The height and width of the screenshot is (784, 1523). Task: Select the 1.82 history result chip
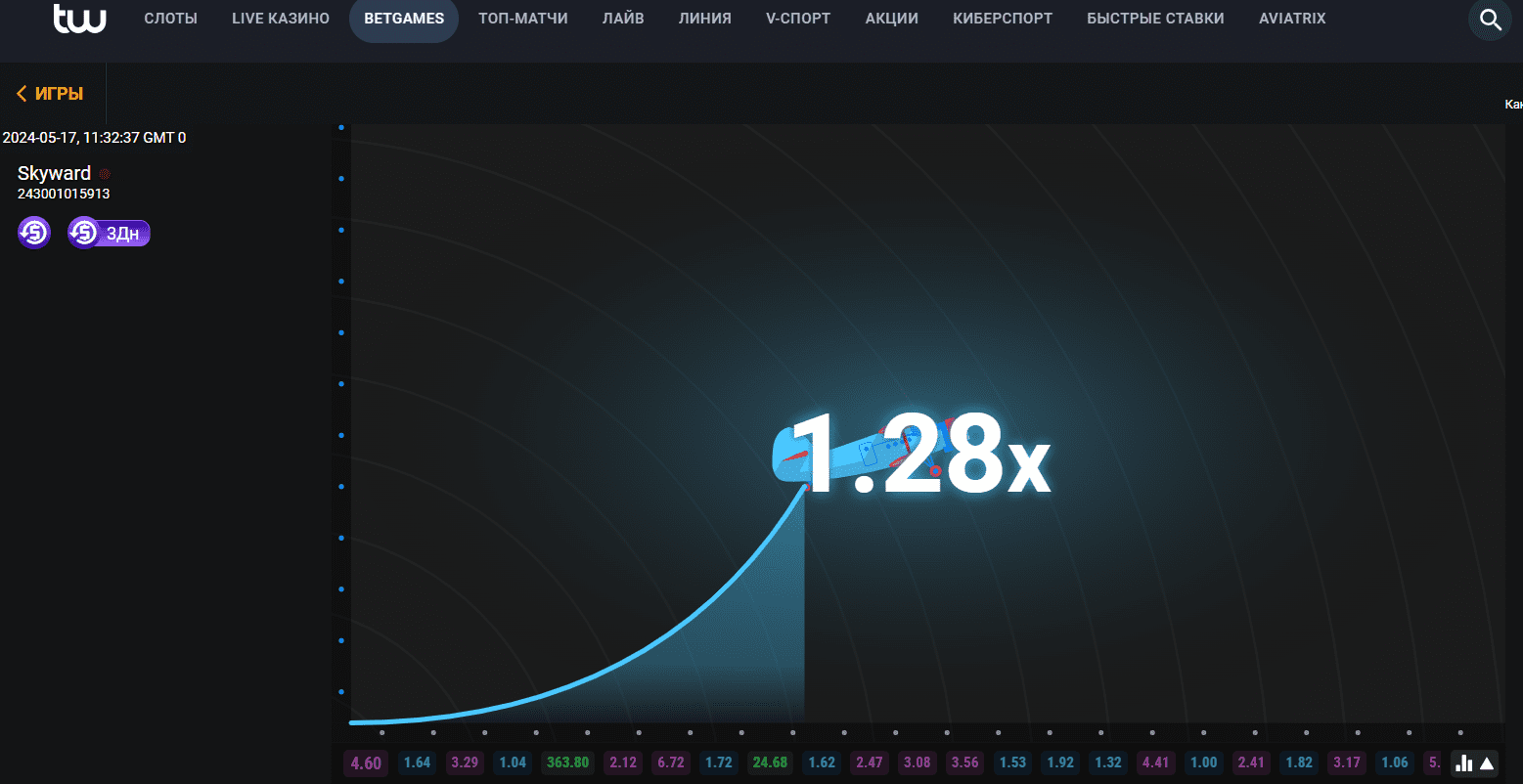1300,762
